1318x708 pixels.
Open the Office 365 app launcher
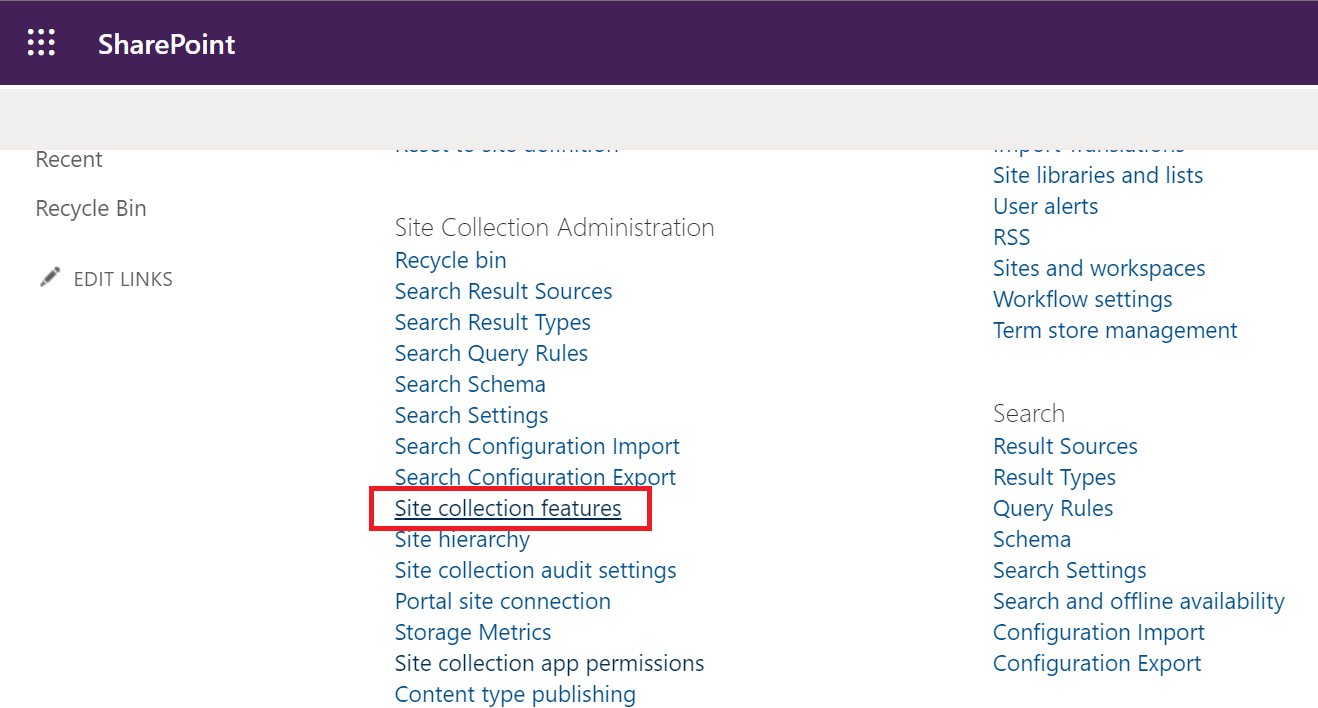pos(41,42)
